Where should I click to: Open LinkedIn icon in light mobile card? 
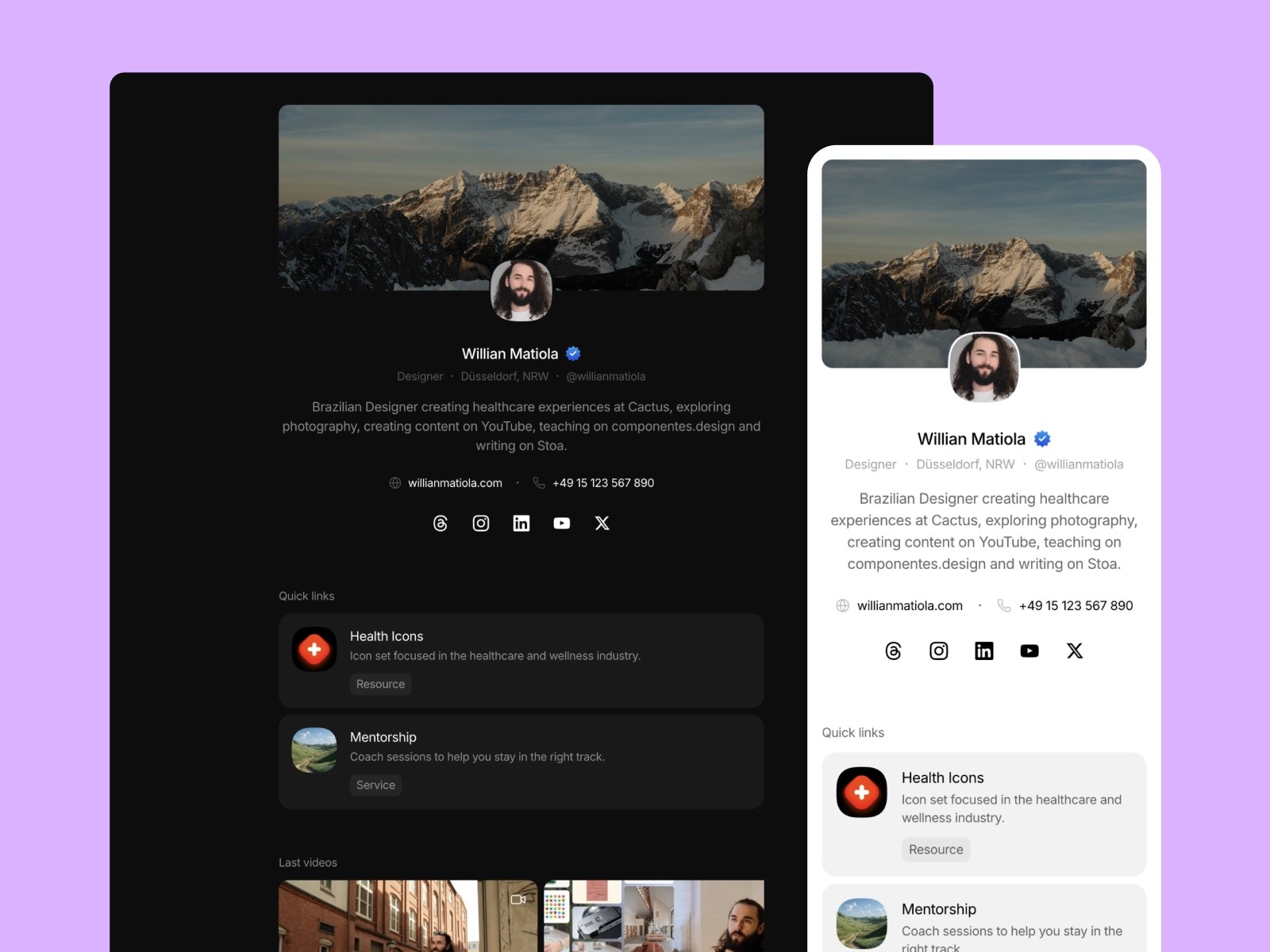tap(984, 651)
